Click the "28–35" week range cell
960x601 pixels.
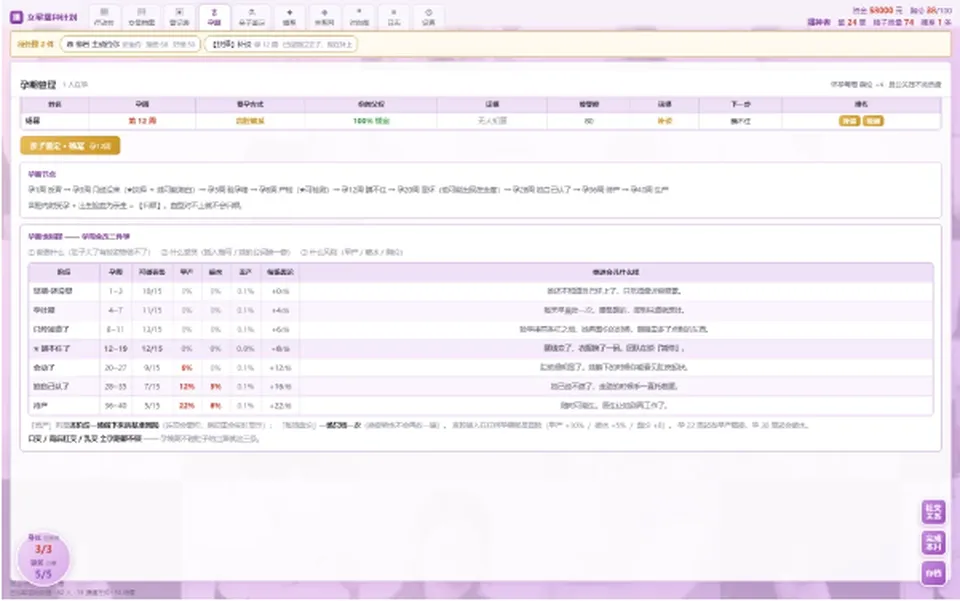pos(116,386)
